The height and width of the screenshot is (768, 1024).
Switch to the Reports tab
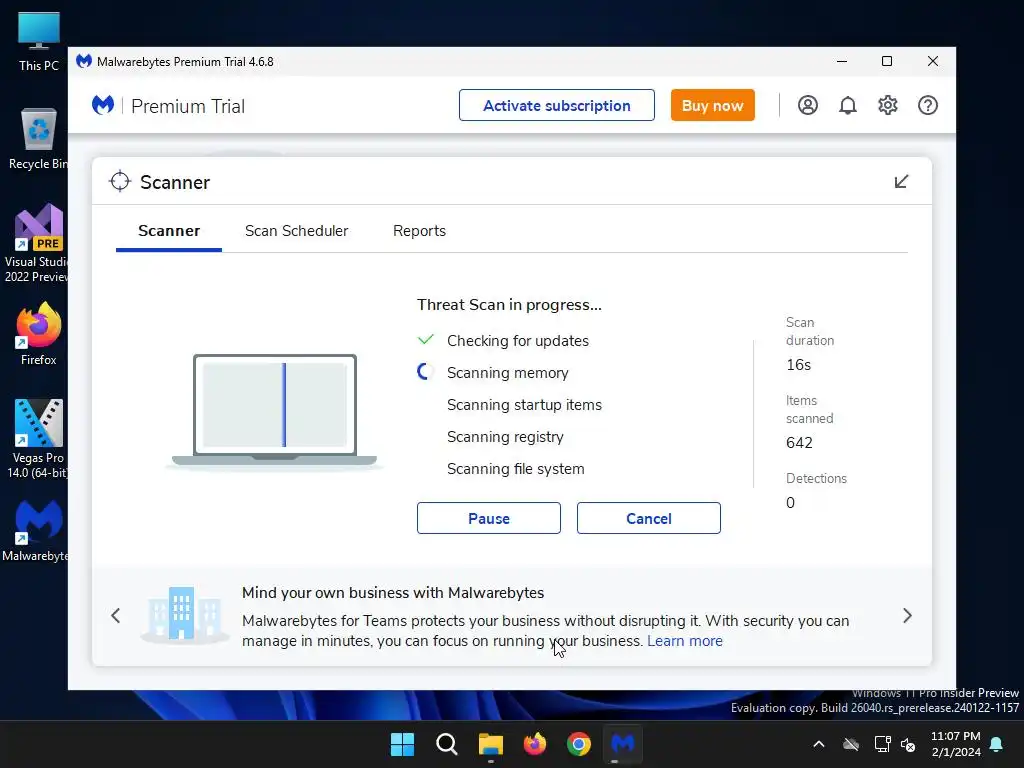[419, 231]
